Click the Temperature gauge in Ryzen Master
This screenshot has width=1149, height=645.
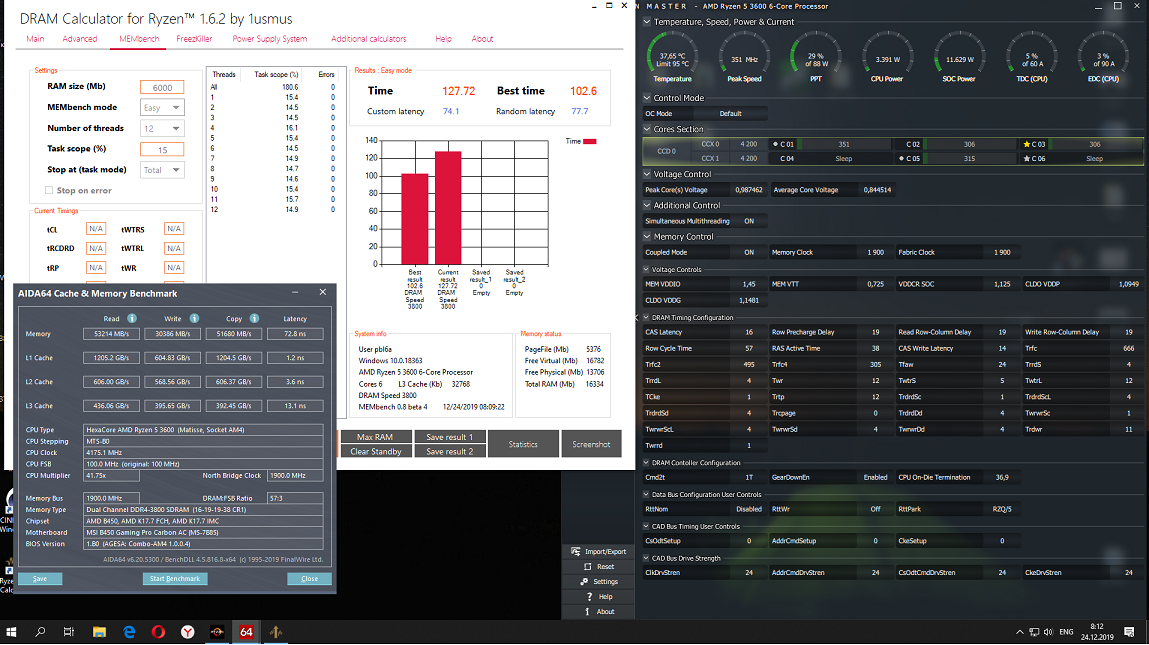pyautogui.click(x=672, y=58)
